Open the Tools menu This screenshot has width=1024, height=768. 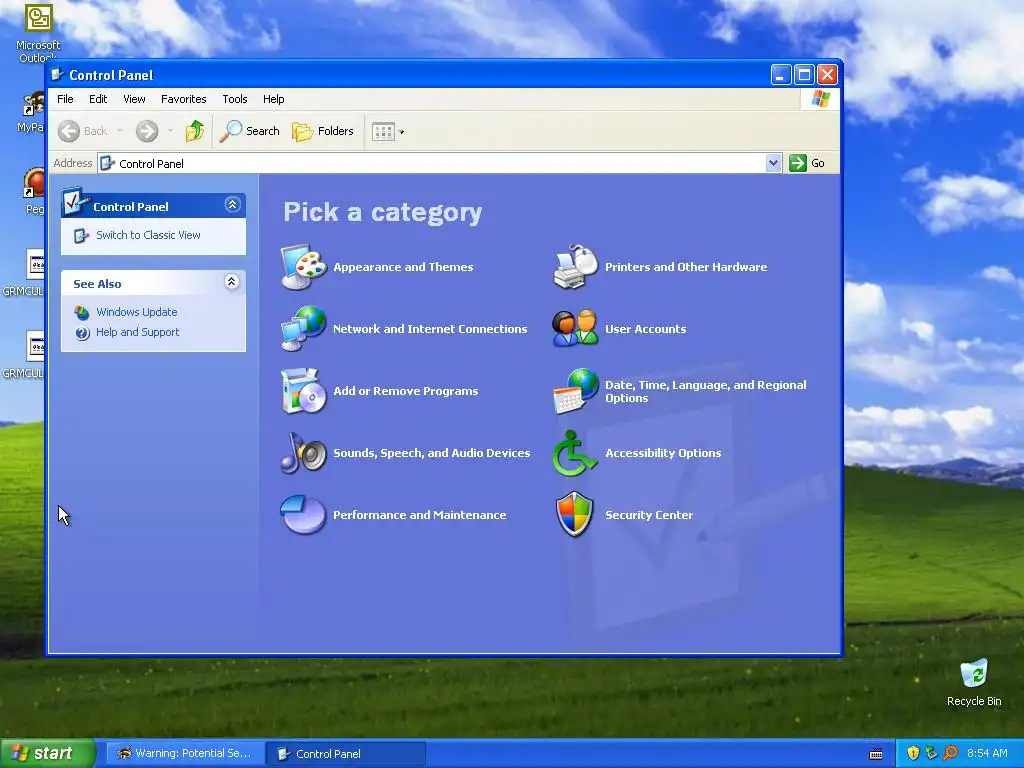coord(234,99)
